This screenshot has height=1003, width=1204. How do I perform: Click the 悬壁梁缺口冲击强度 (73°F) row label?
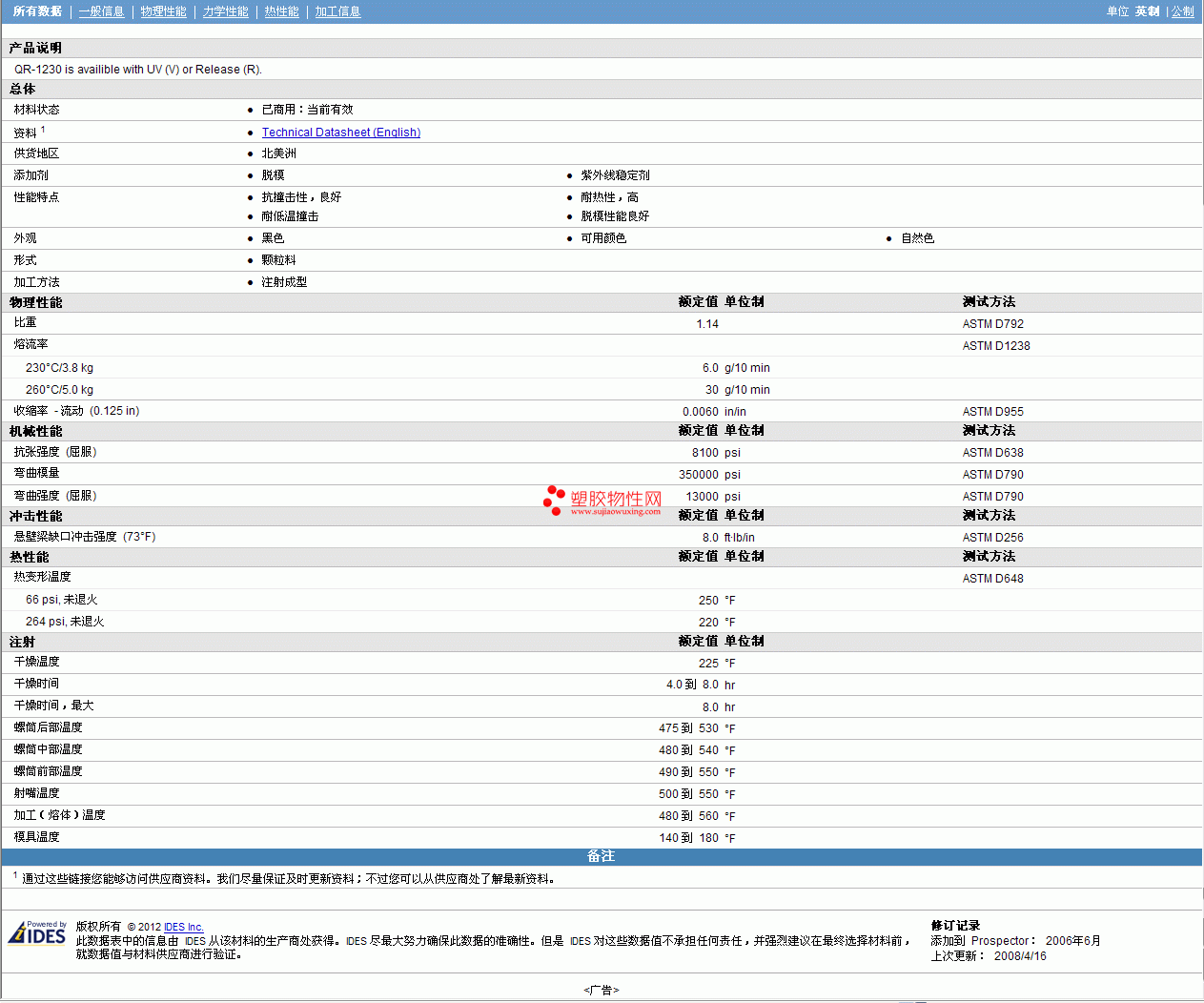click(x=85, y=537)
